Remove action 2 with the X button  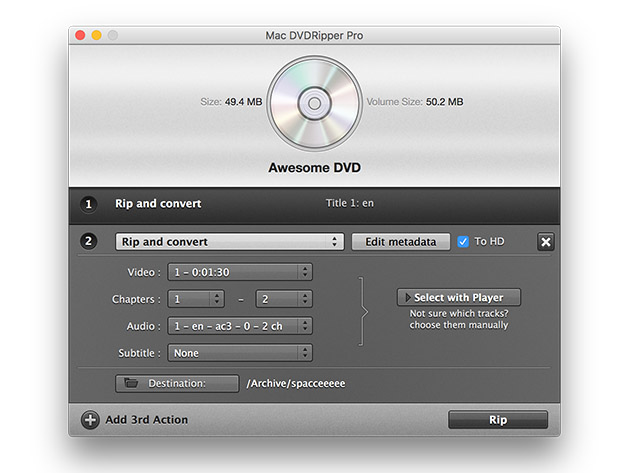point(546,242)
